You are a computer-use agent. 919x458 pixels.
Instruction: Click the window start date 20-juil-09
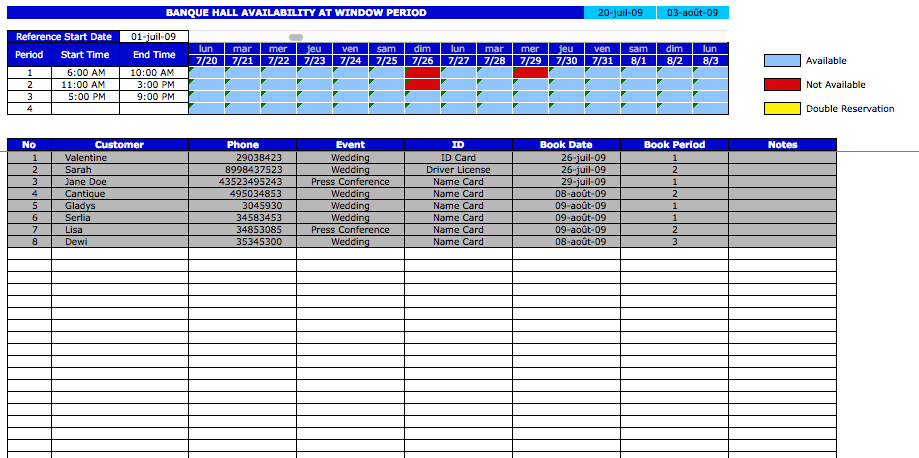point(619,13)
